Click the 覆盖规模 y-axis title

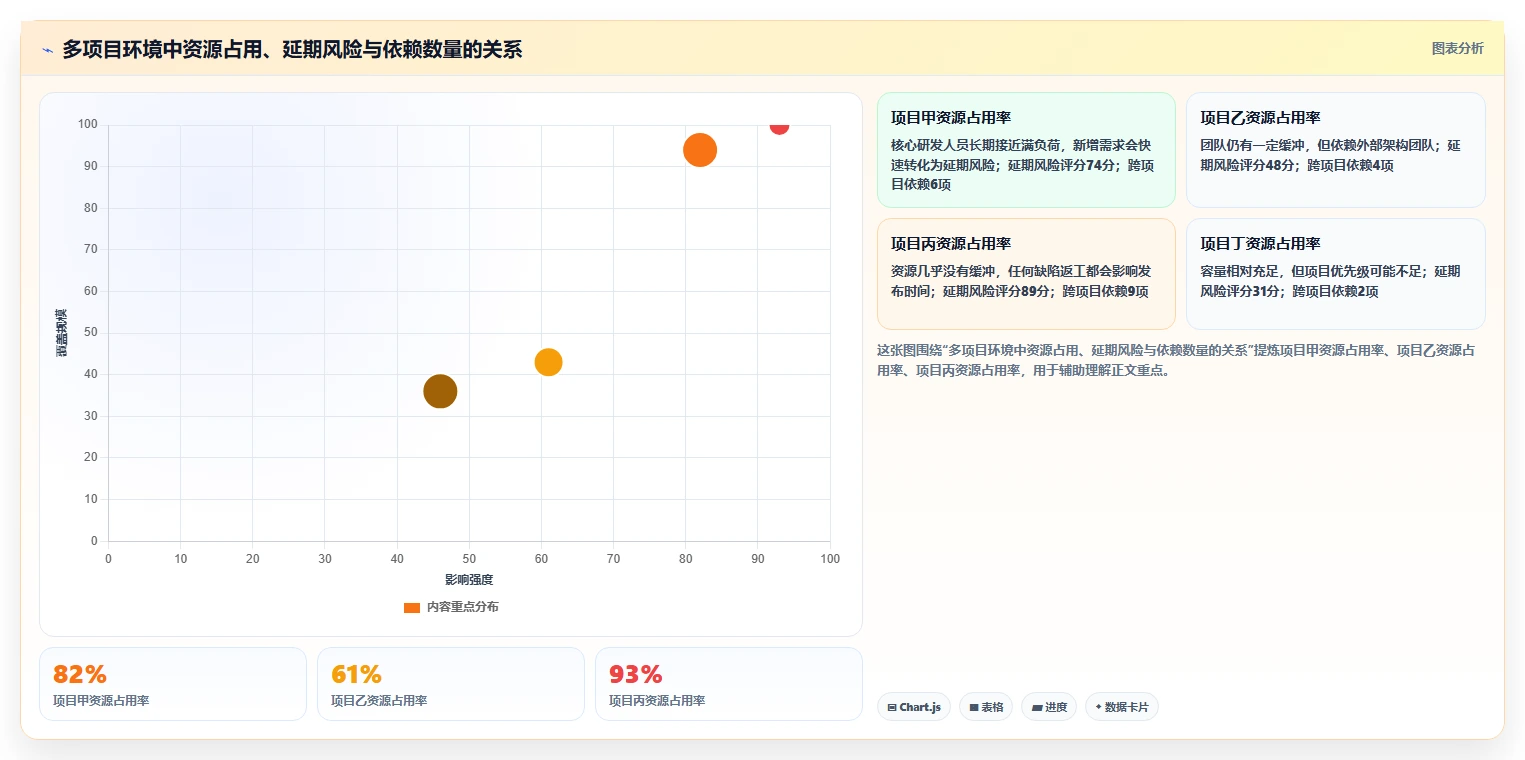click(x=62, y=333)
